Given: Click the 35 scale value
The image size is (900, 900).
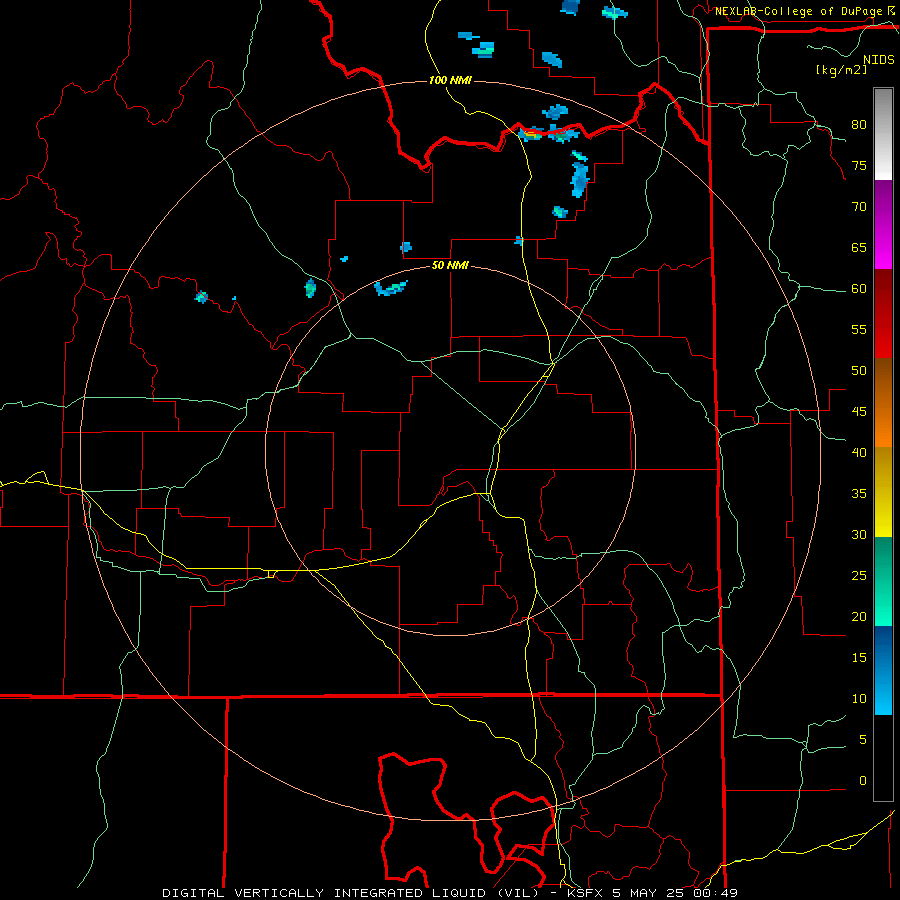Looking at the screenshot, I should point(859,494).
